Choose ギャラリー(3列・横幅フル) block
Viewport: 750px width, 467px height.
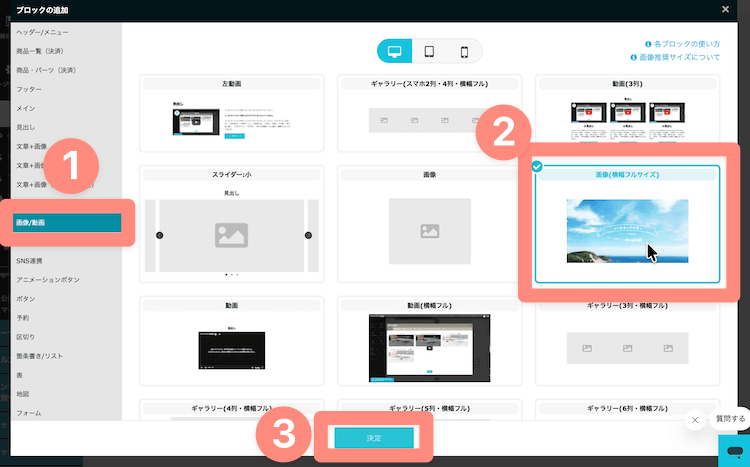coord(627,342)
